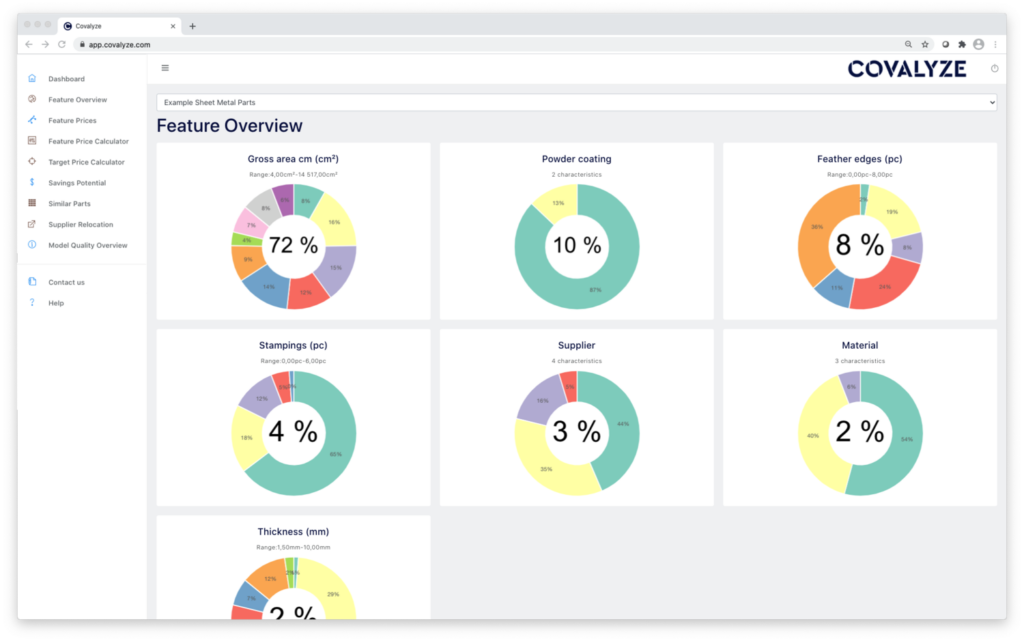
Task: Open the browser extensions puzzle icon
Action: [x=962, y=44]
